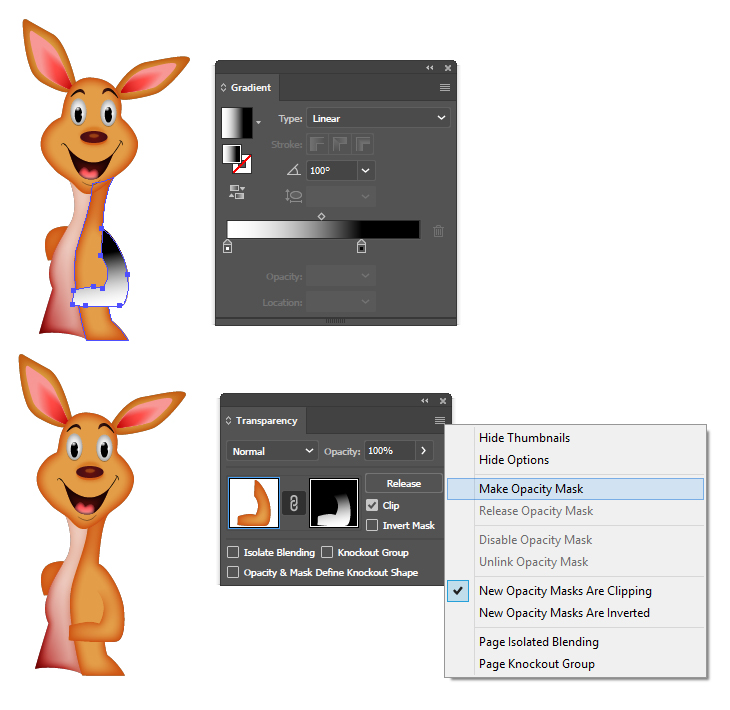The image size is (730, 710).
Task: Click the Transparency panel tab
Action: (266, 420)
